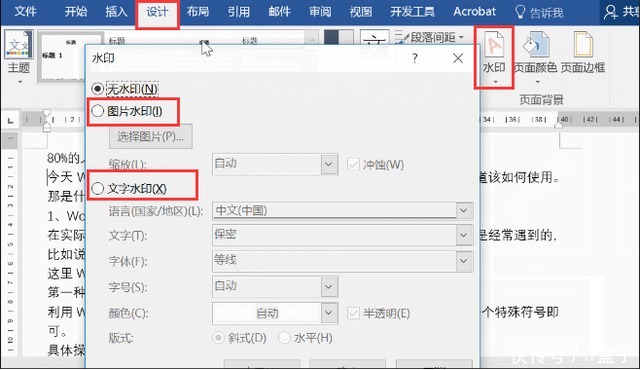Click the right indent marker on ruler
The width and height of the screenshot is (640, 370).
tap(559, 125)
